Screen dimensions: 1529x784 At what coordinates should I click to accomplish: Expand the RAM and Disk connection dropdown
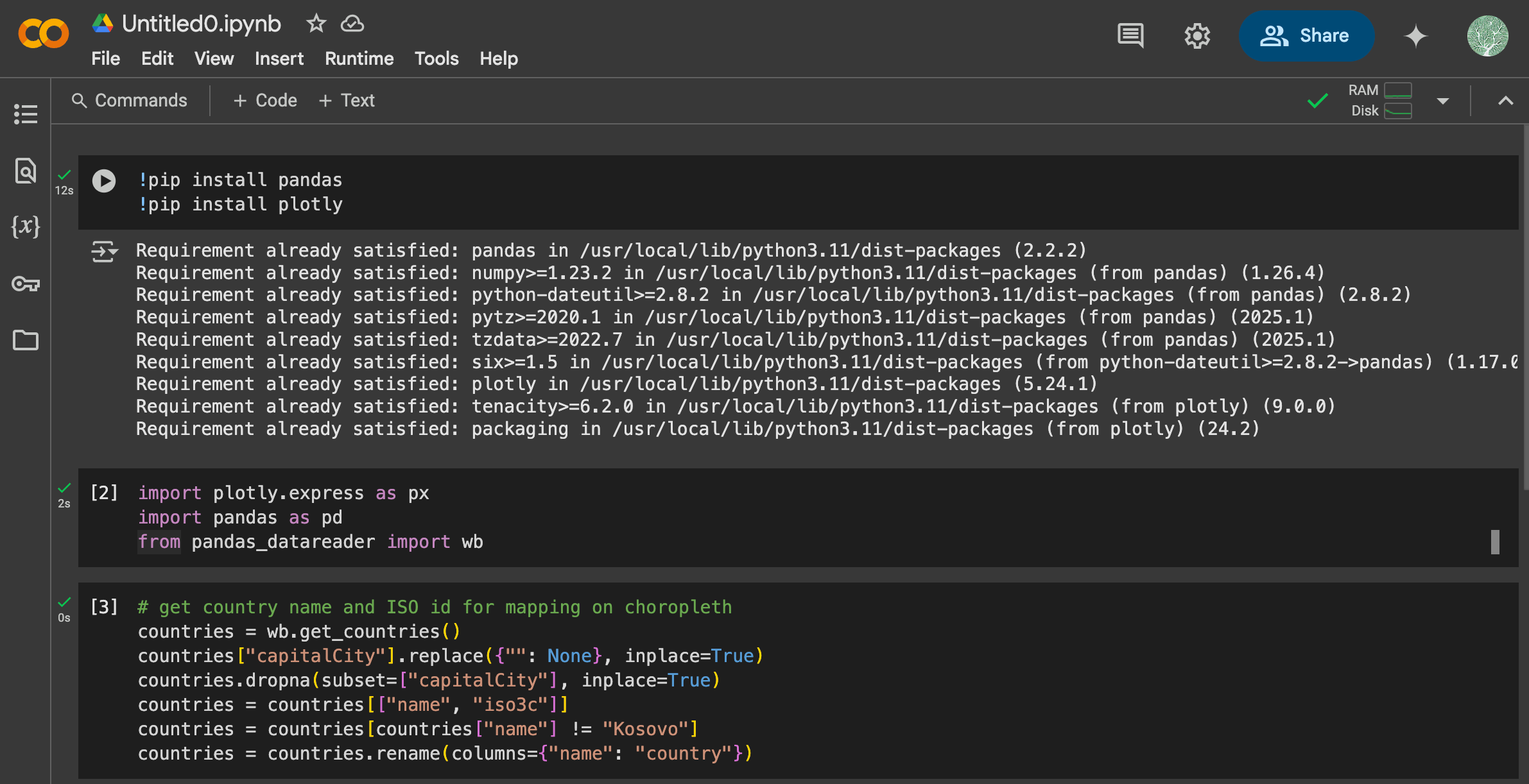click(x=1443, y=101)
